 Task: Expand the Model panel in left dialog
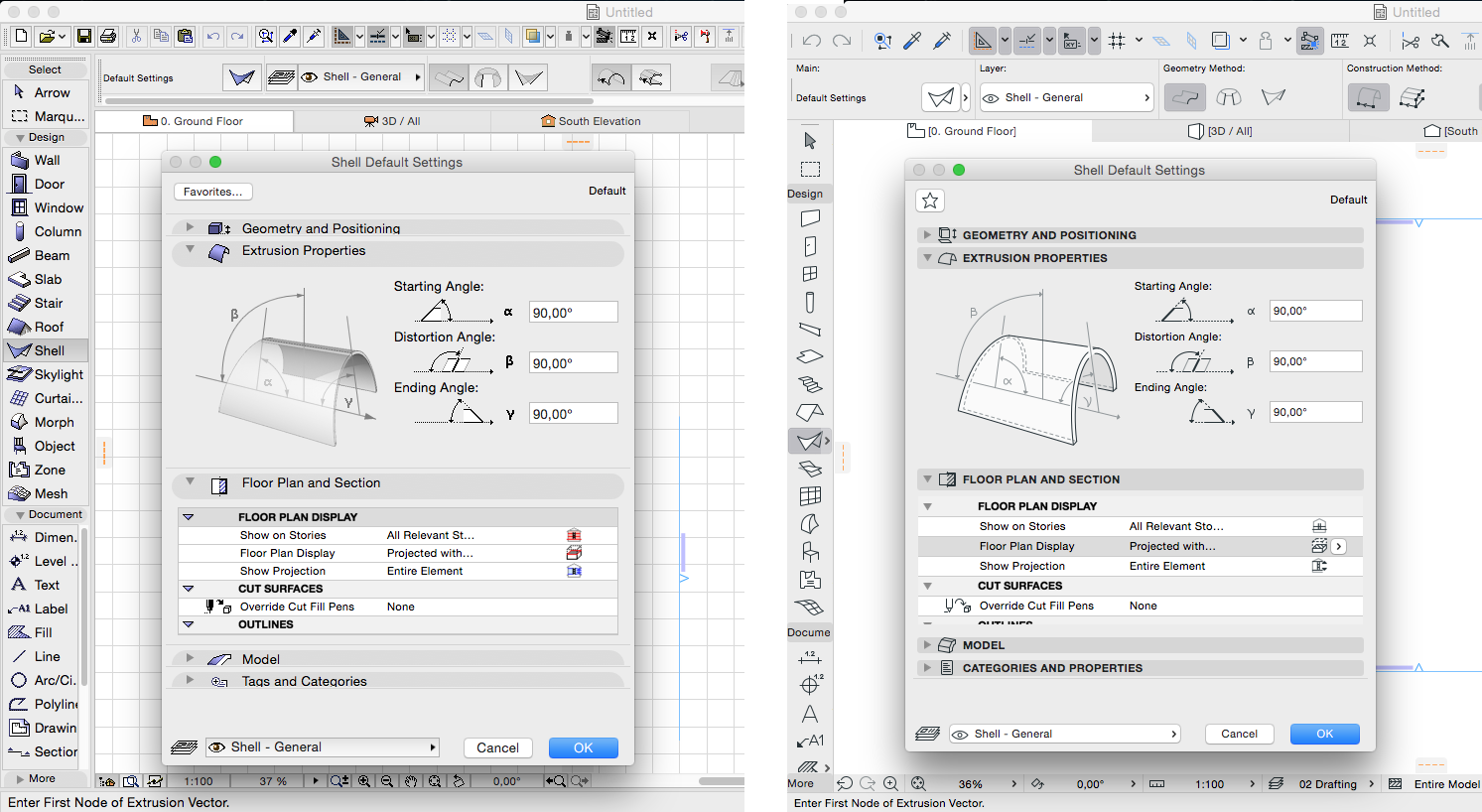coord(190,658)
